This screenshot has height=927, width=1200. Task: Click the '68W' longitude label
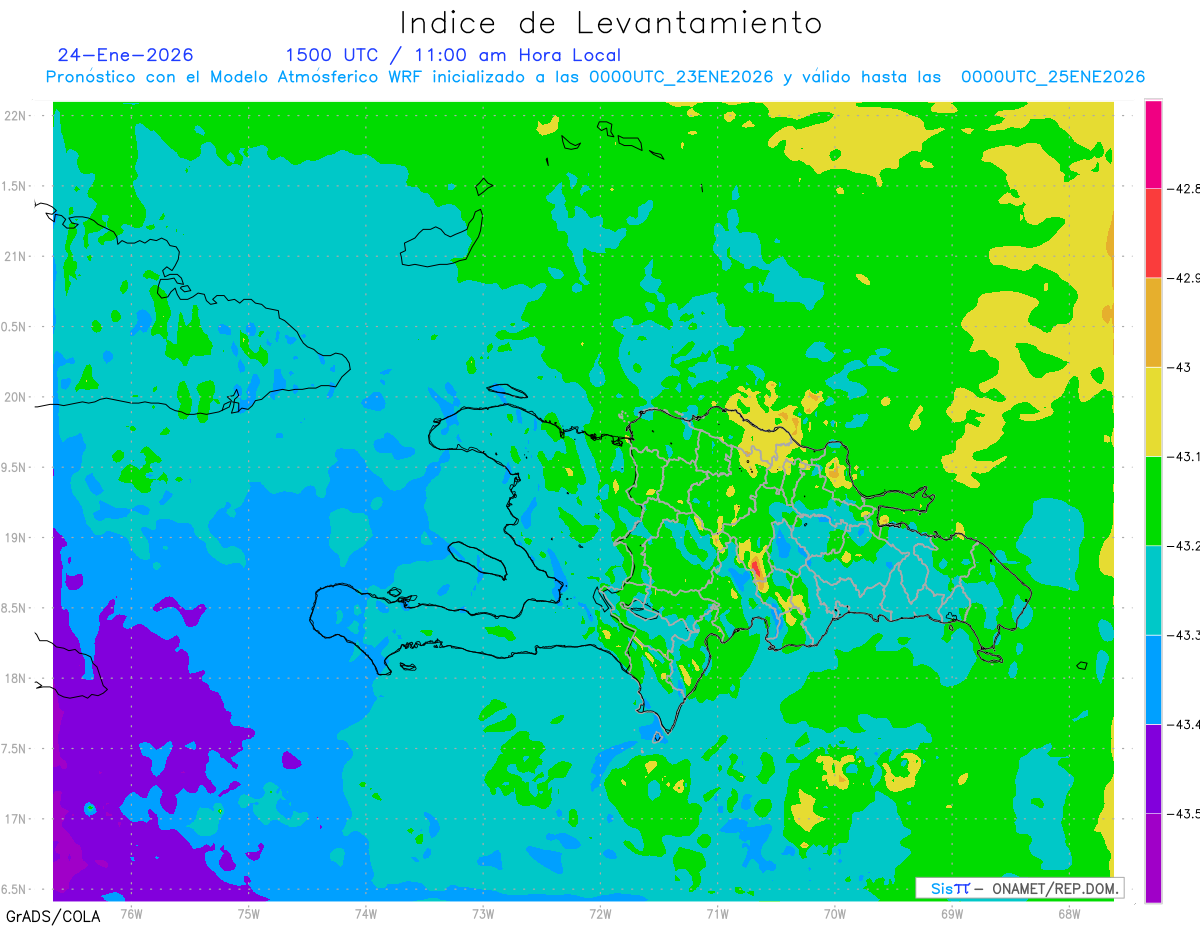pyautogui.click(x=1068, y=913)
